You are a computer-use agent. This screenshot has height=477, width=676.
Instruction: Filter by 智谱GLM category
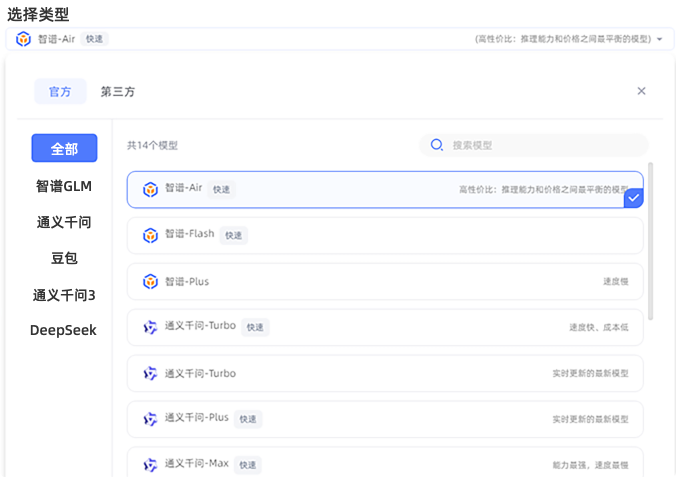click(x=64, y=185)
